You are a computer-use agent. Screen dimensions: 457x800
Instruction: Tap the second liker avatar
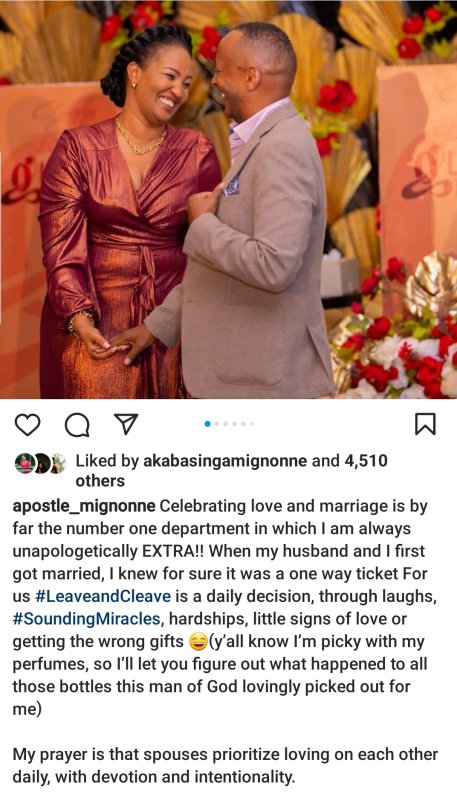tap(41, 463)
